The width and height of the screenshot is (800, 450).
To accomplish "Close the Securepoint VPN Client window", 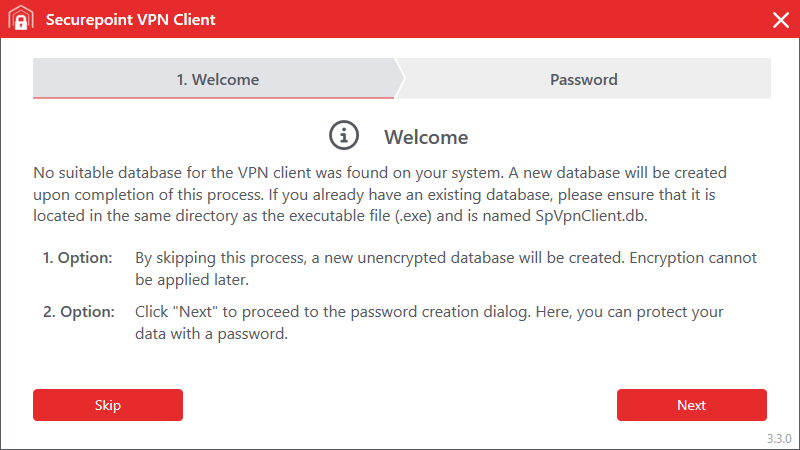I will pyautogui.click(x=781, y=20).
